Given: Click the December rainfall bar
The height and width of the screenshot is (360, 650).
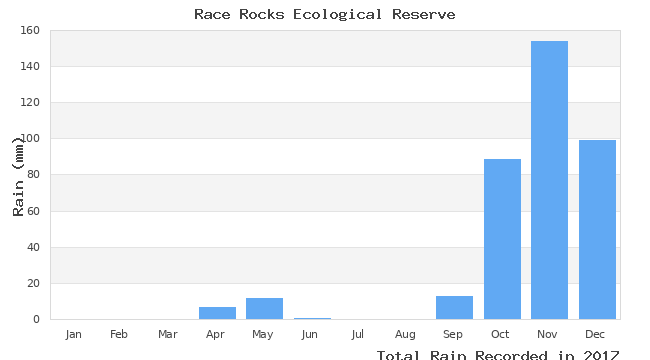Looking at the screenshot, I should pos(597,230).
